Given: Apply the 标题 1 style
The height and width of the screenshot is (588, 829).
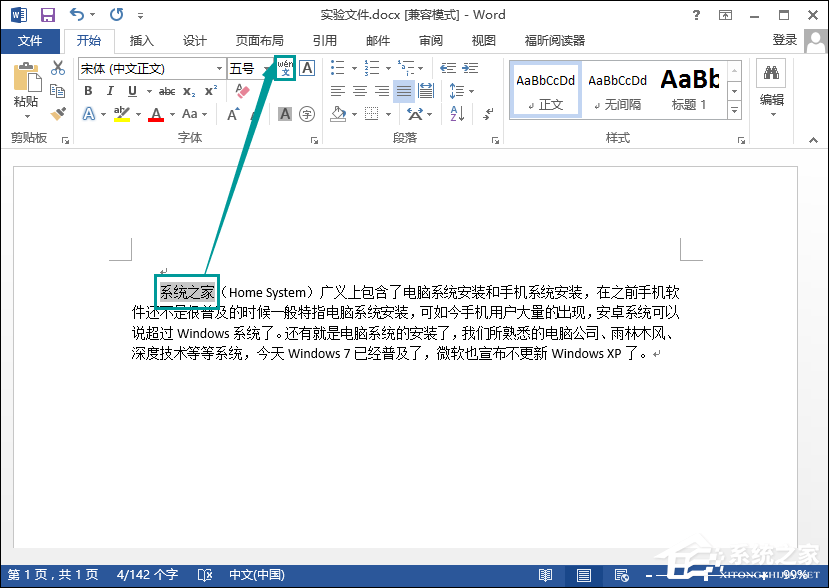Looking at the screenshot, I should point(690,89).
